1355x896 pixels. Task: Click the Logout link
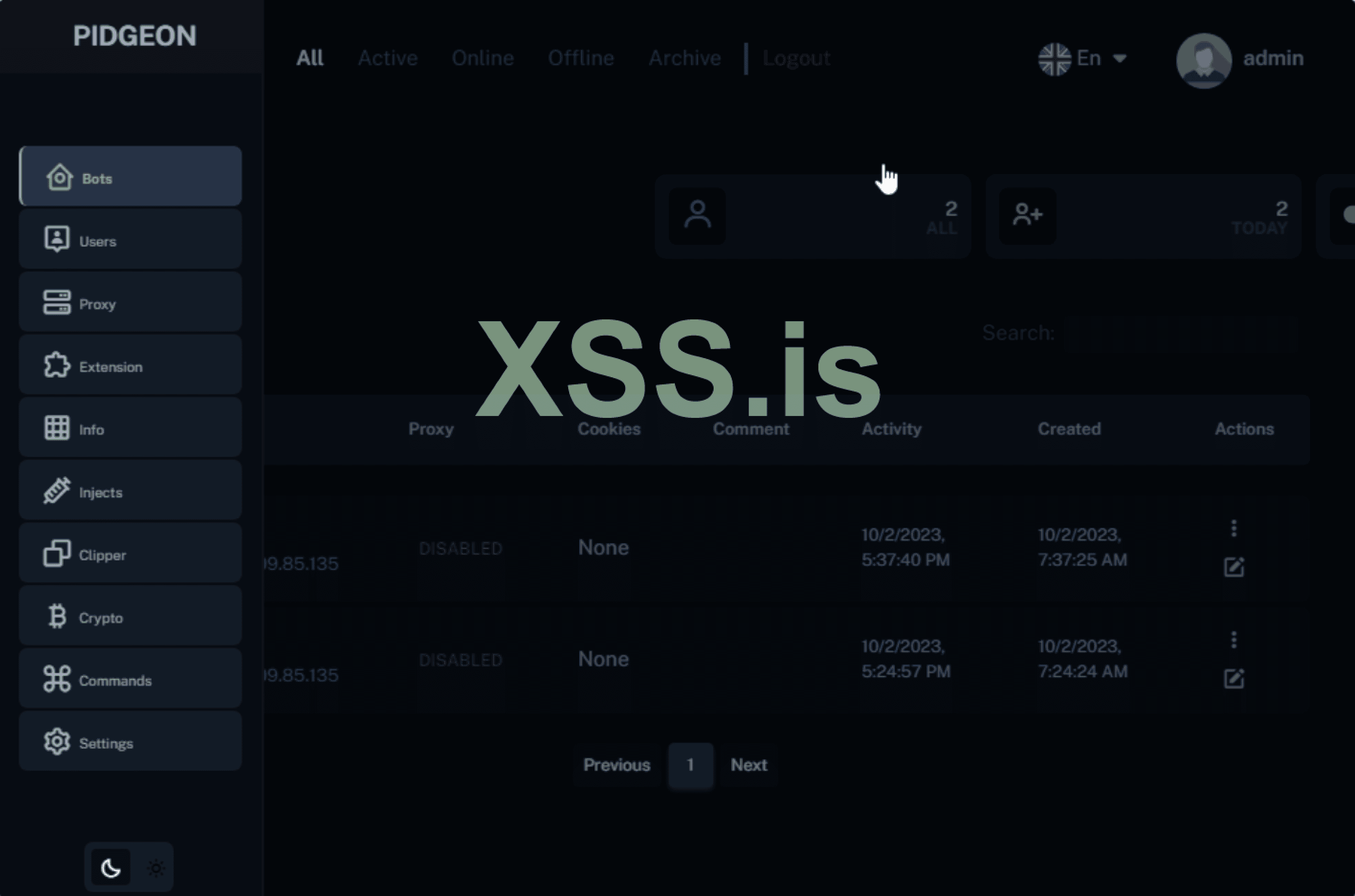pyautogui.click(x=795, y=58)
